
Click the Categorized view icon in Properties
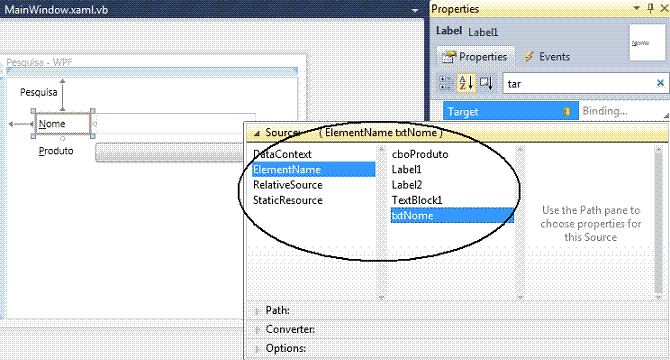(446, 83)
